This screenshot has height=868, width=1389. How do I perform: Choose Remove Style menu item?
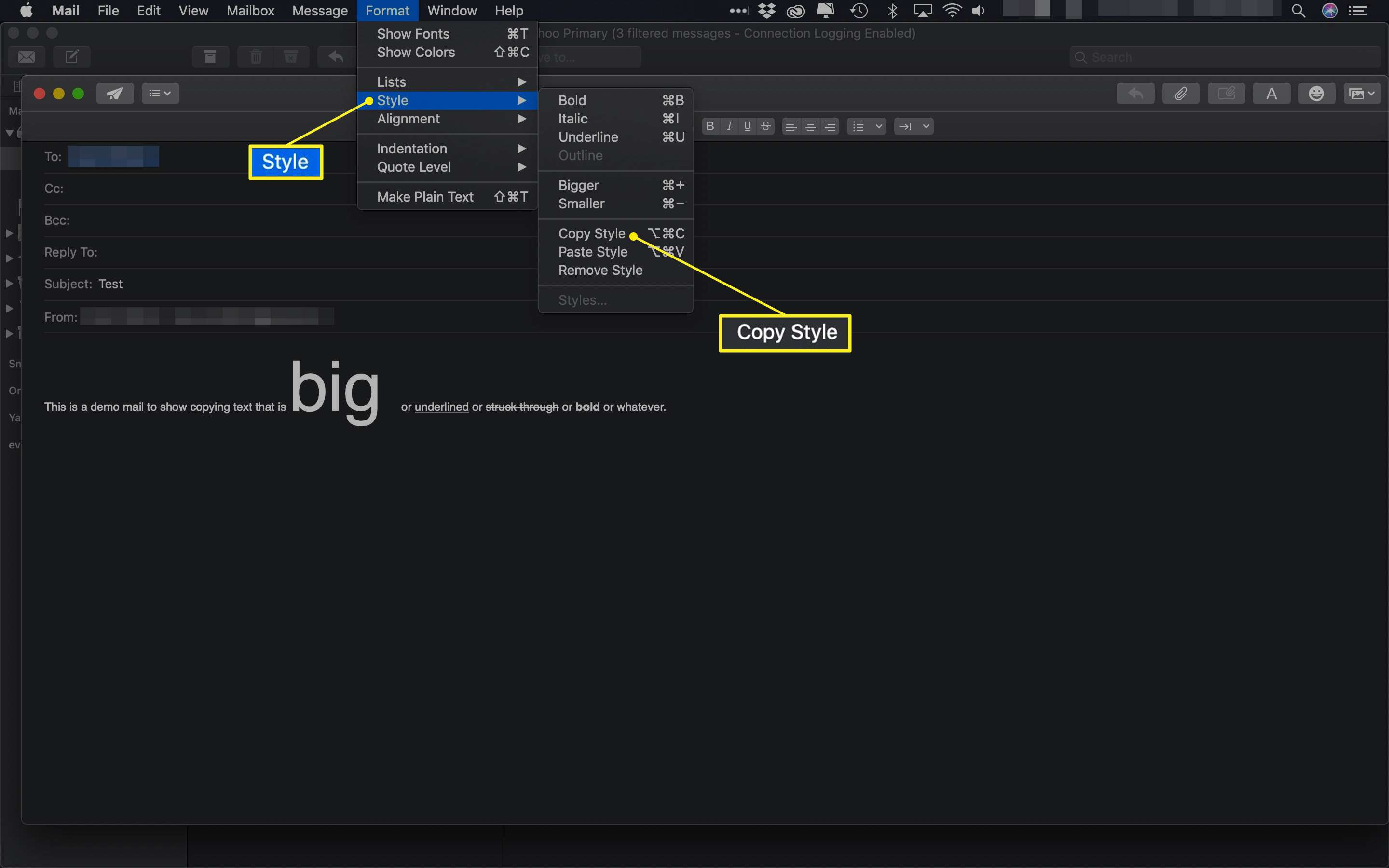point(615,271)
